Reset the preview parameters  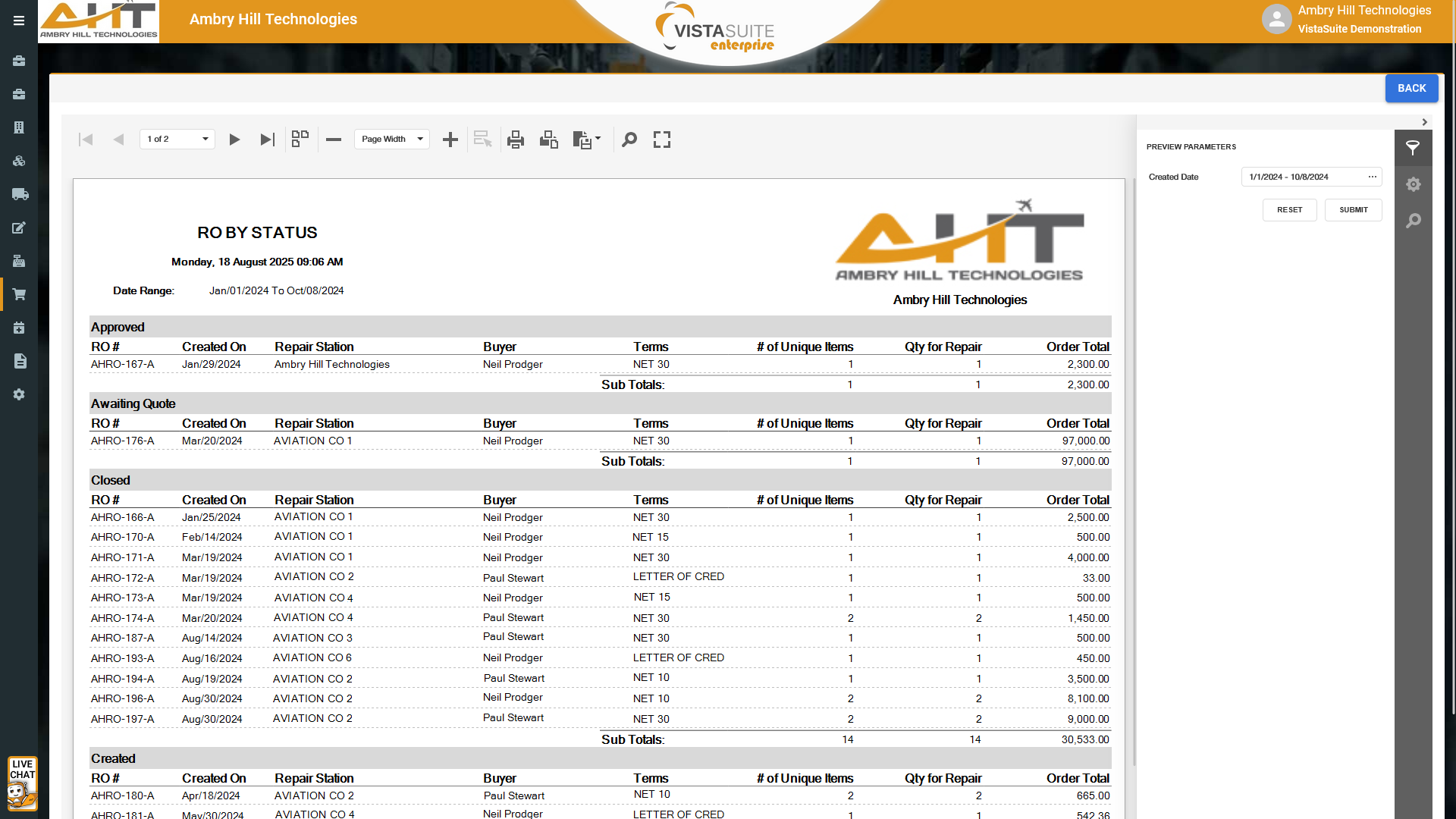(x=1289, y=210)
